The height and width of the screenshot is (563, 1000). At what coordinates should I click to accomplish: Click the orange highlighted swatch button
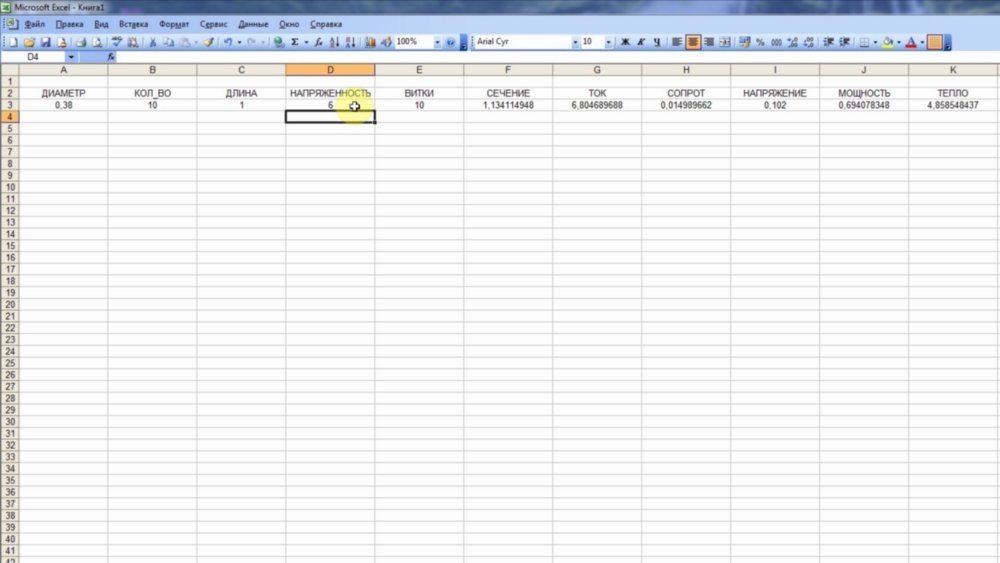point(934,42)
